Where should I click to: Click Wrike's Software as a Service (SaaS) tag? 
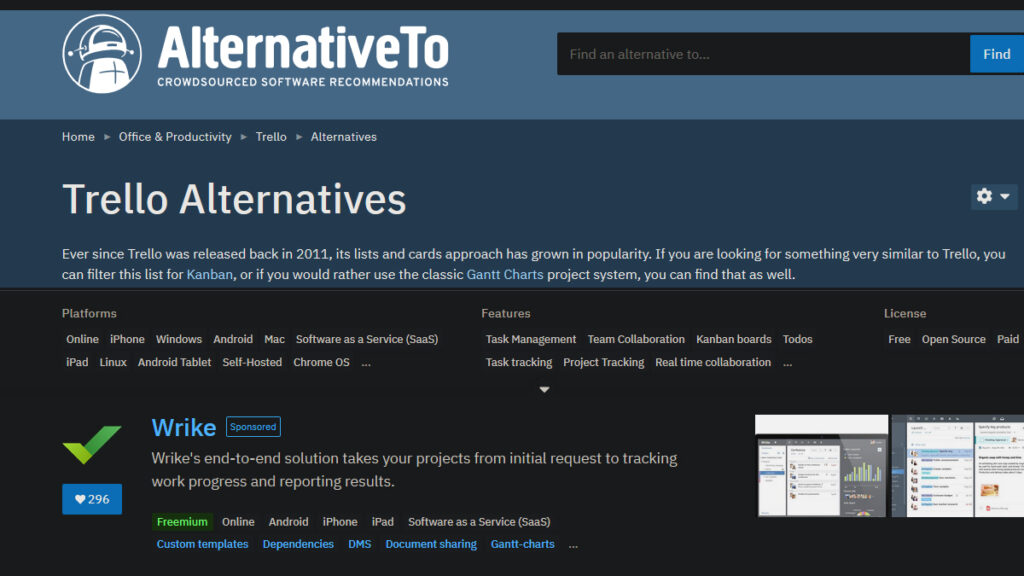(x=479, y=522)
